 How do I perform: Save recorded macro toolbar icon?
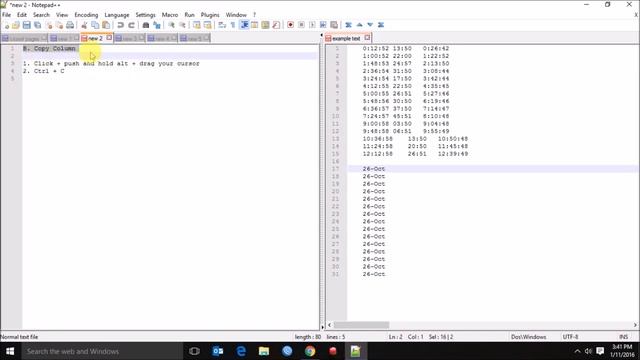tap(334, 25)
